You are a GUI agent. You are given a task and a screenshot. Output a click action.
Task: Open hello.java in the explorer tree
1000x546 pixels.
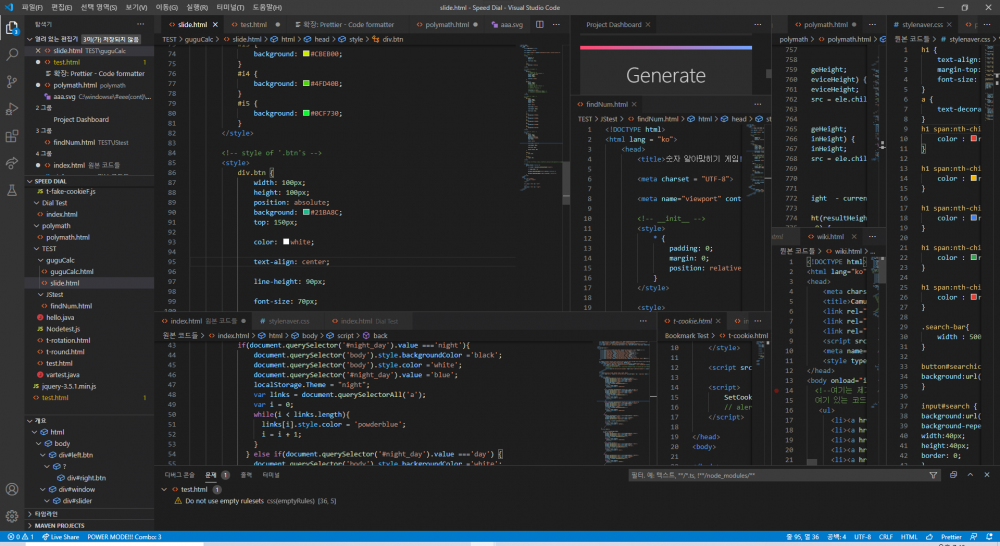60,318
